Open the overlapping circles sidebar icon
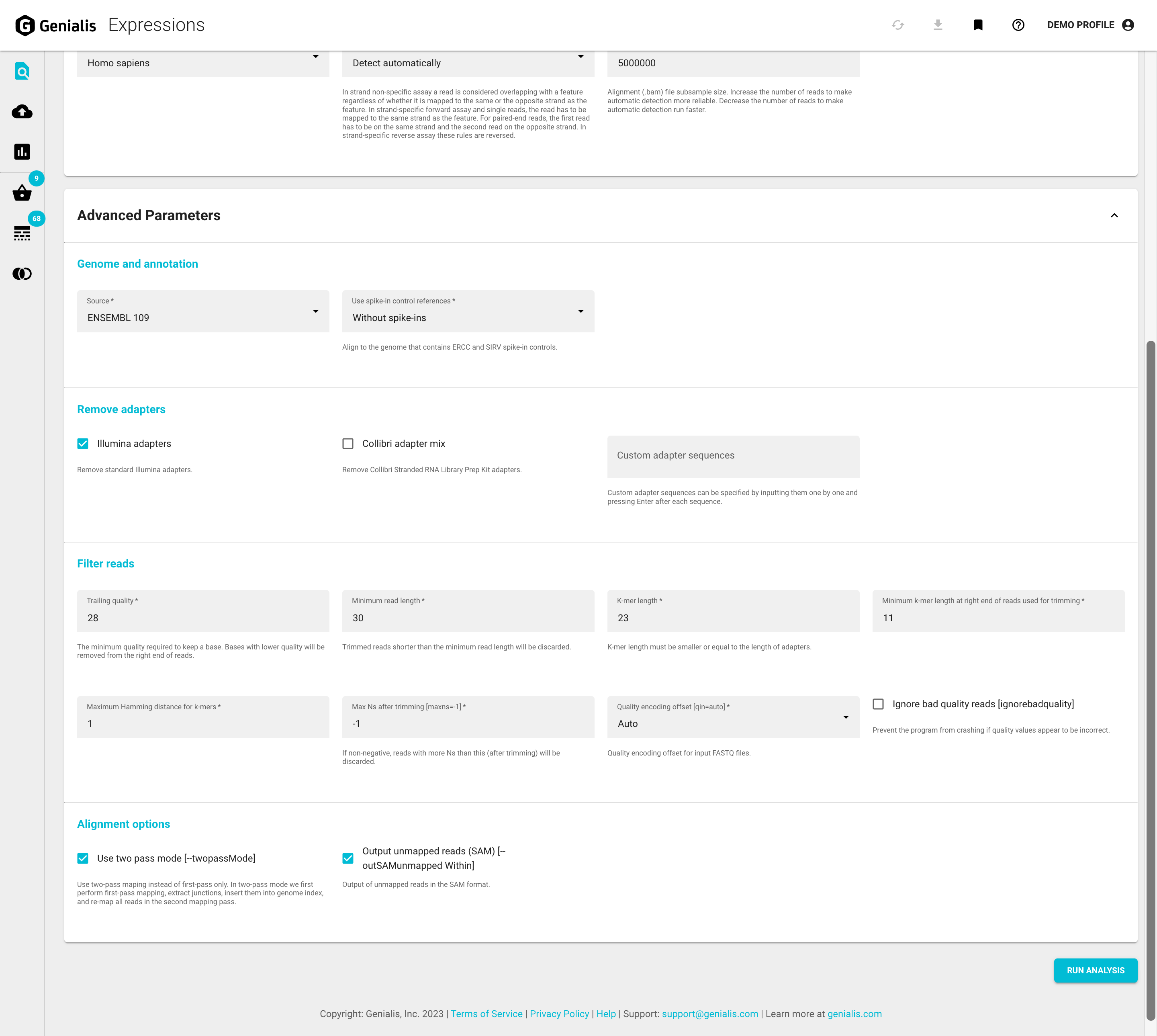 tap(22, 274)
